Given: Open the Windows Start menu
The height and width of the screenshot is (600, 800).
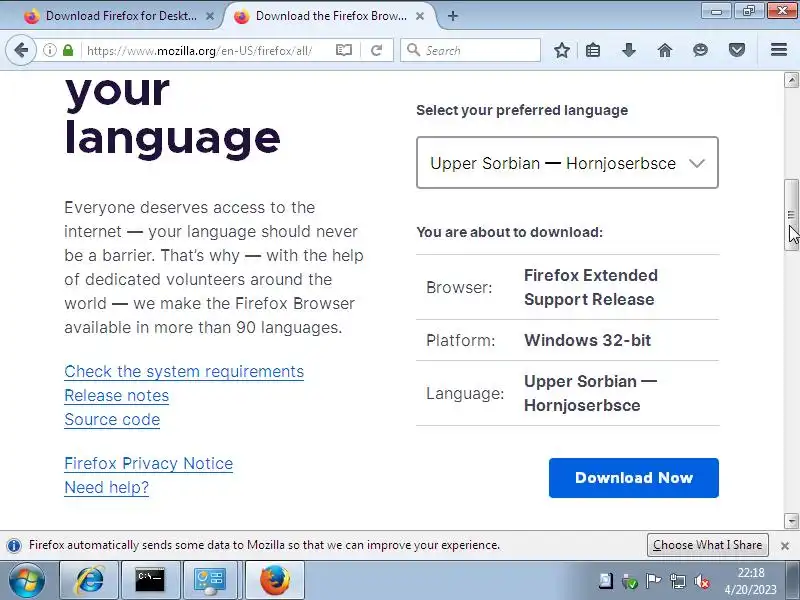Looking at the screenshot, I should click(x=27, y=581).
